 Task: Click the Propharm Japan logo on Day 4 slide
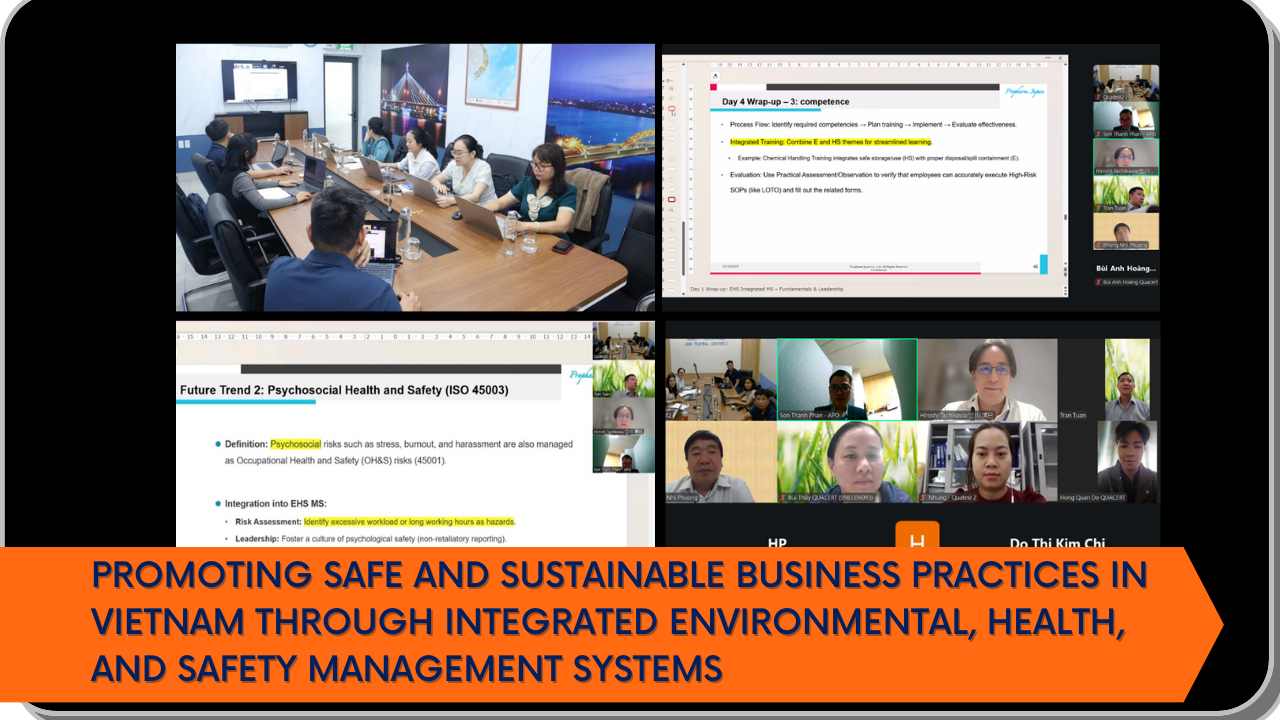(x=1024, y=90)
